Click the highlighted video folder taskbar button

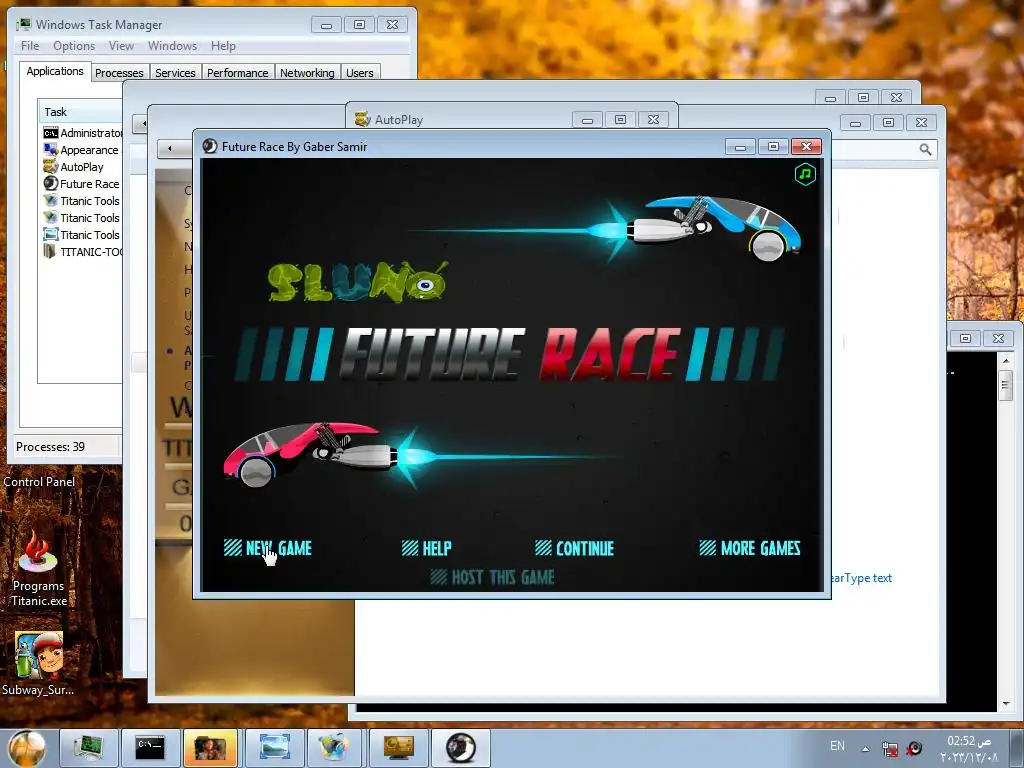tap(210, 748)
